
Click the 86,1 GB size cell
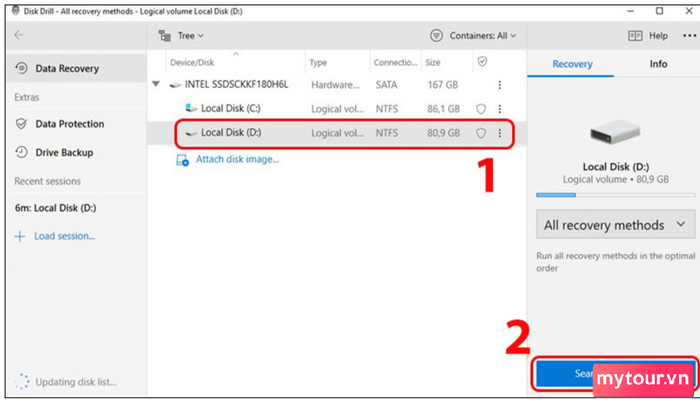tap(443, 109)
